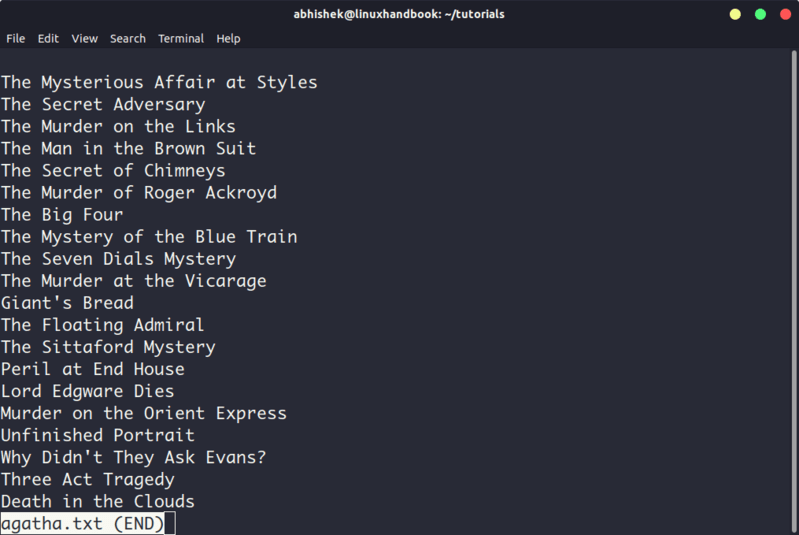Click line 'Peril at End House'

(x=93, y=369)
